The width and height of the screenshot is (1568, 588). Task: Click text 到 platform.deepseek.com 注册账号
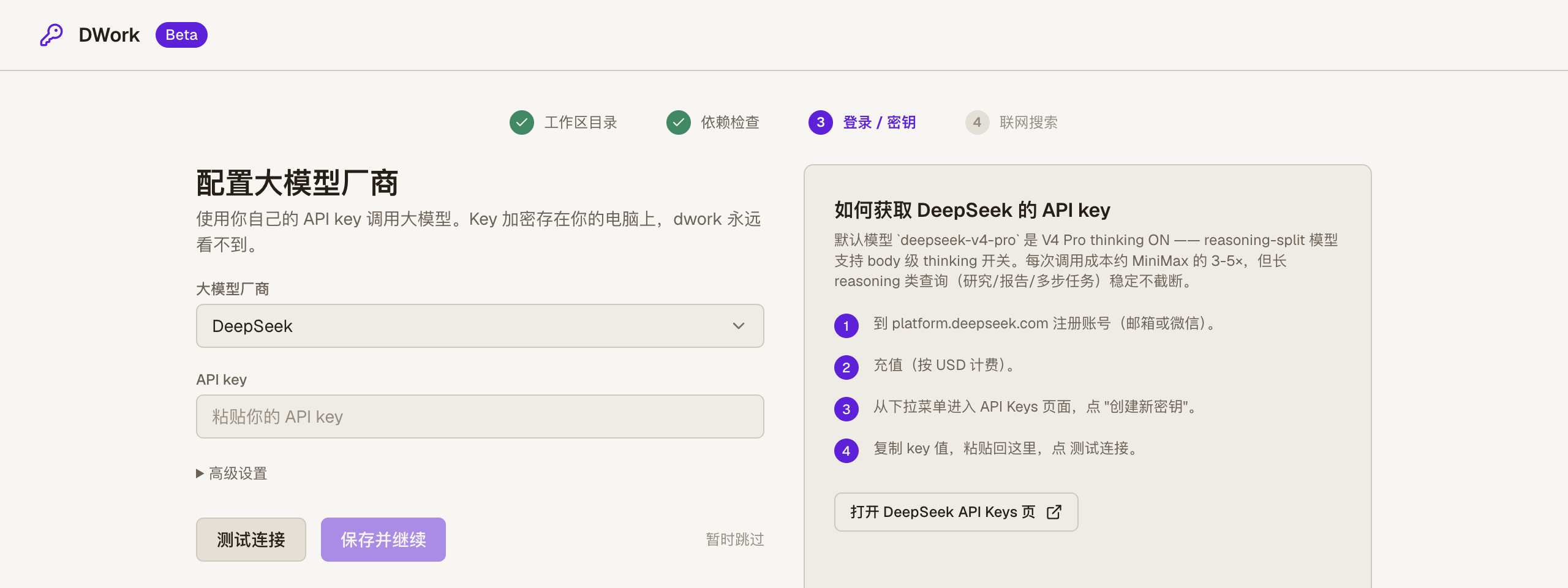pos(992,323)
